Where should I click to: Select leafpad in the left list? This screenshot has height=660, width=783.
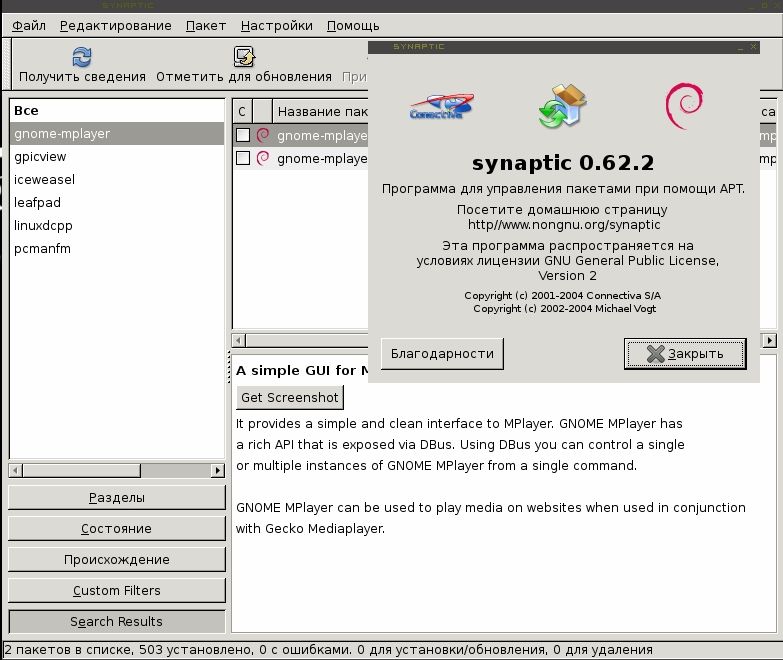[x=117, y=202]
